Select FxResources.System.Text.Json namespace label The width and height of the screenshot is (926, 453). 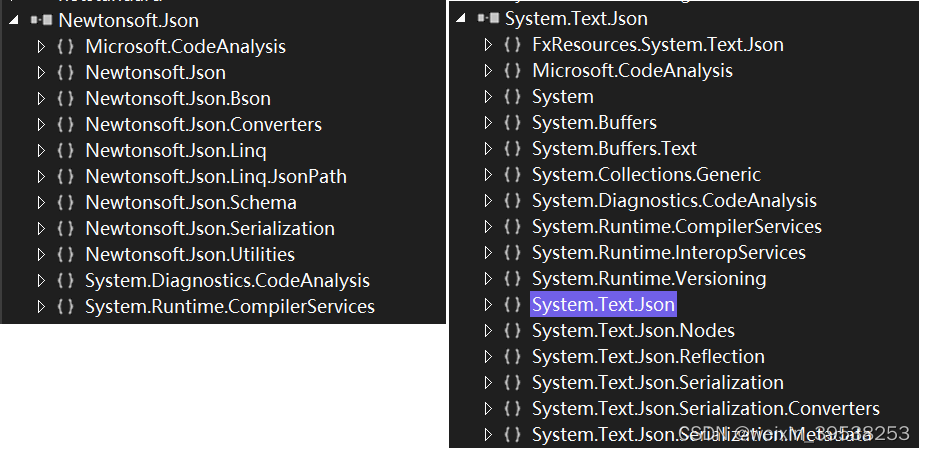coord(658,45)
